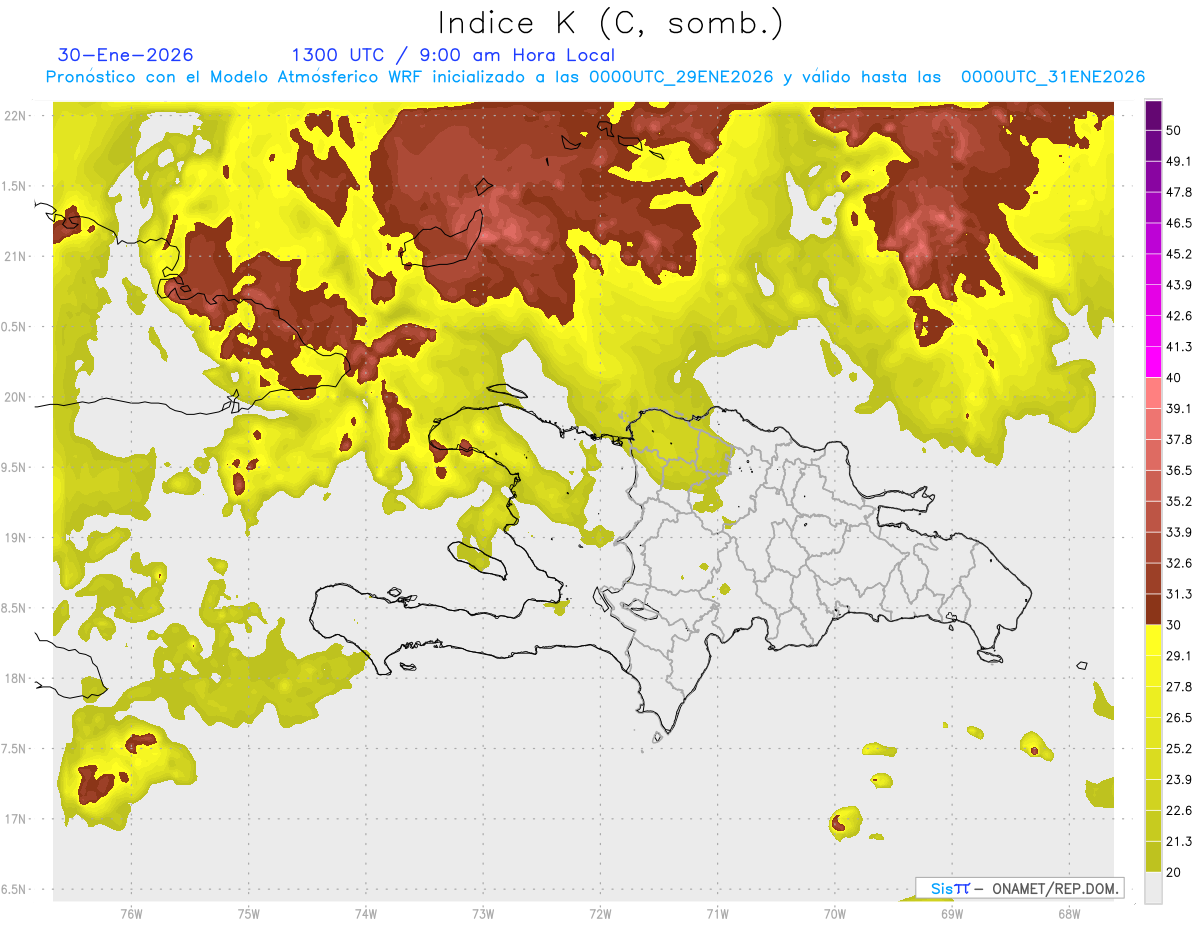This screenshot has height=927, width=1200.
Task: Click the colorbar value 27.8
Action: [x=1179, y=687]
